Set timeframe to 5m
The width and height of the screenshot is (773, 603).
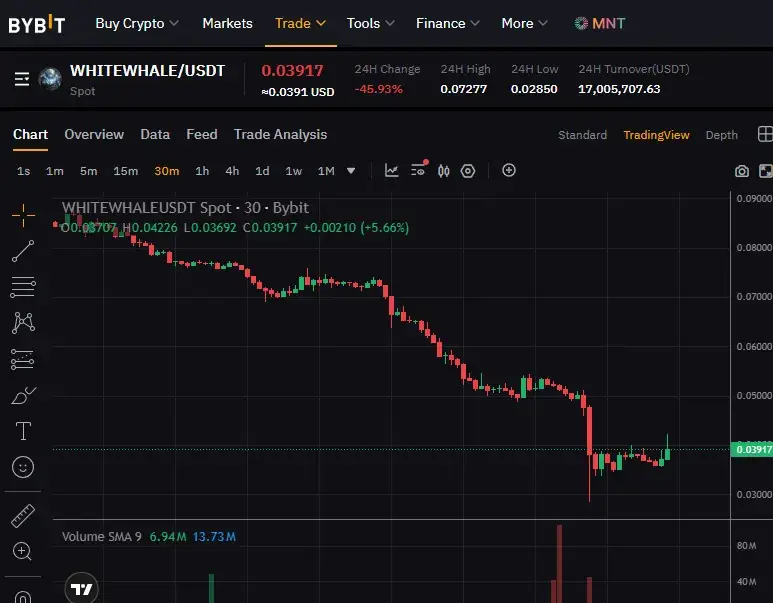(89, 171)
